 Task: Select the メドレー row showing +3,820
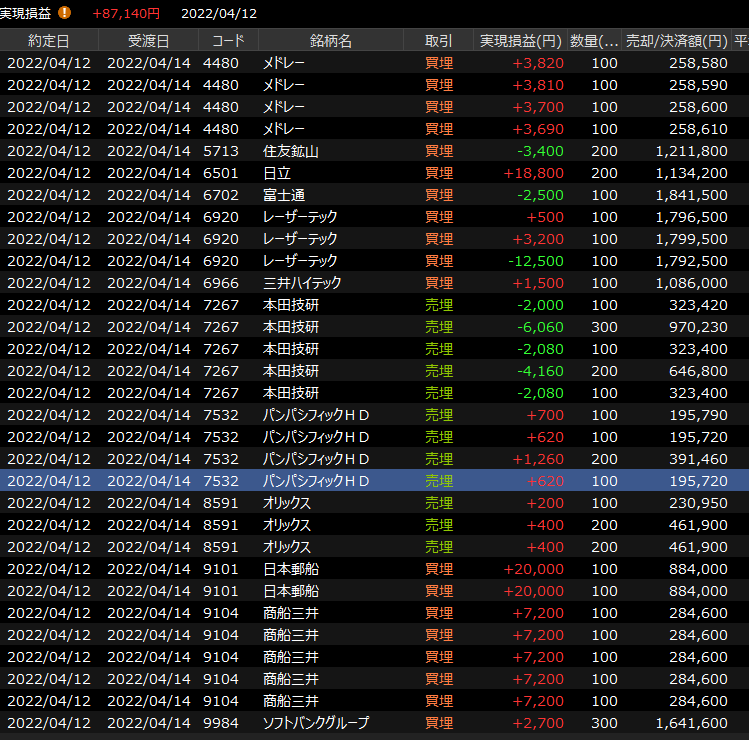point(330,63)
